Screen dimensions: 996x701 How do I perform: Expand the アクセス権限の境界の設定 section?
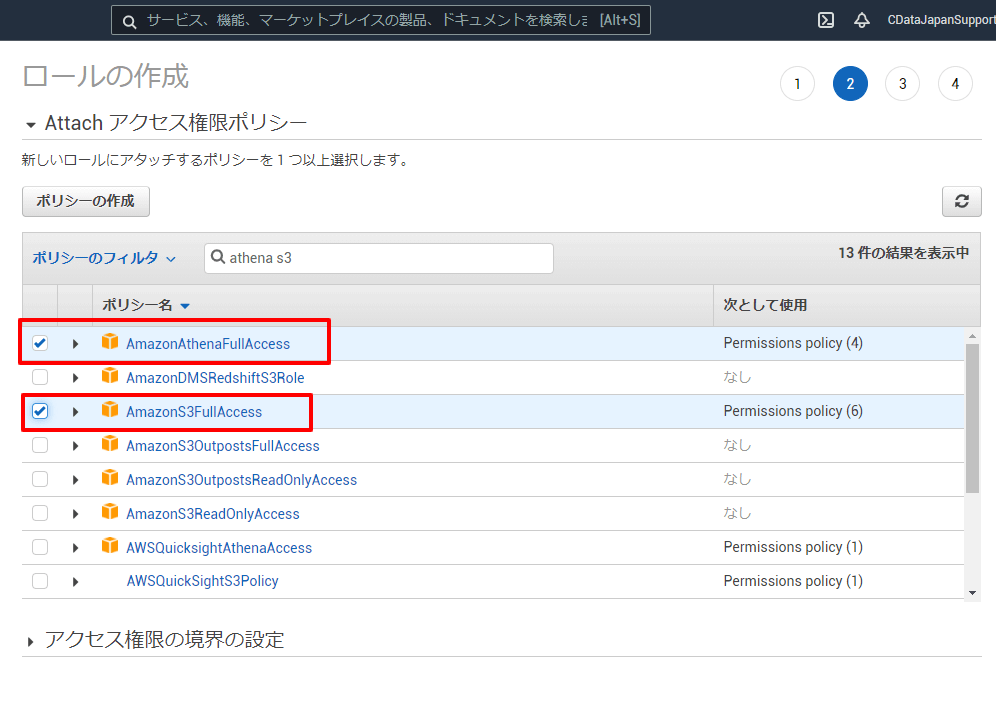pyautogui.click(x=30, y=642)
